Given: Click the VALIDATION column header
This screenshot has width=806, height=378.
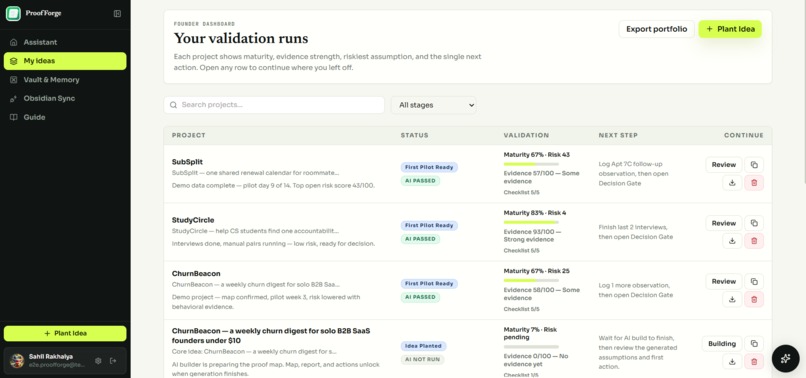Looking at the screenshot, I should pyautogui.click(x=526, y=135).
